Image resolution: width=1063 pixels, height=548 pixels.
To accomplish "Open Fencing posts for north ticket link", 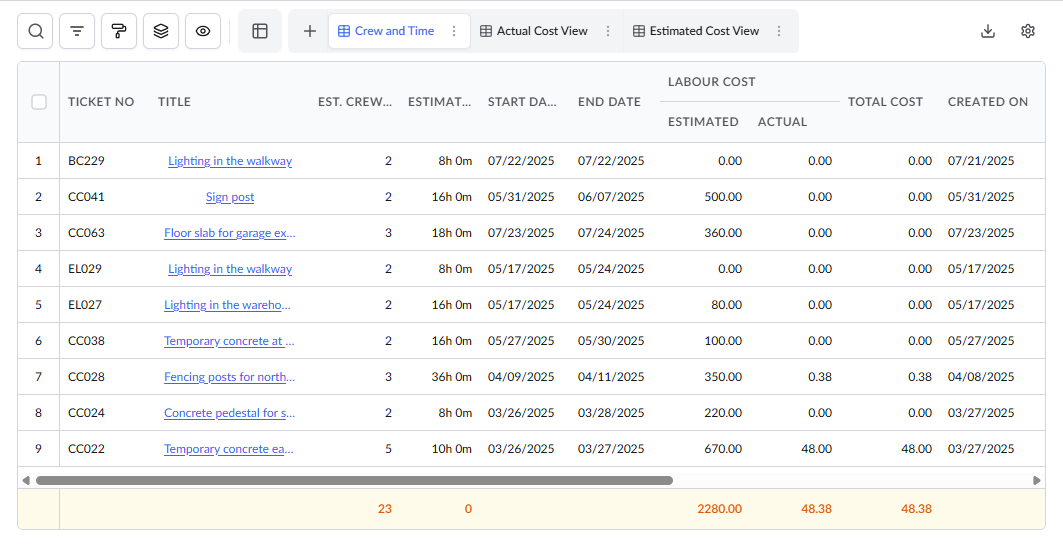I will pyautogui.click(x=229, y=376).
